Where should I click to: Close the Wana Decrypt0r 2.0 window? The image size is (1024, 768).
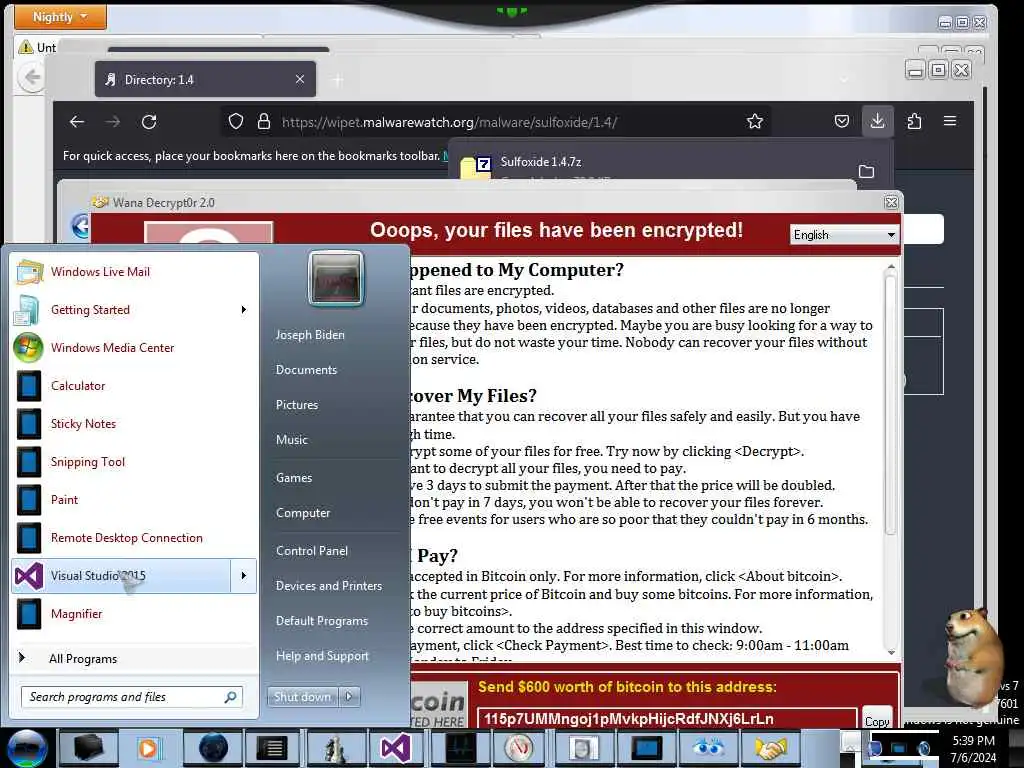[x=891, y=202]
